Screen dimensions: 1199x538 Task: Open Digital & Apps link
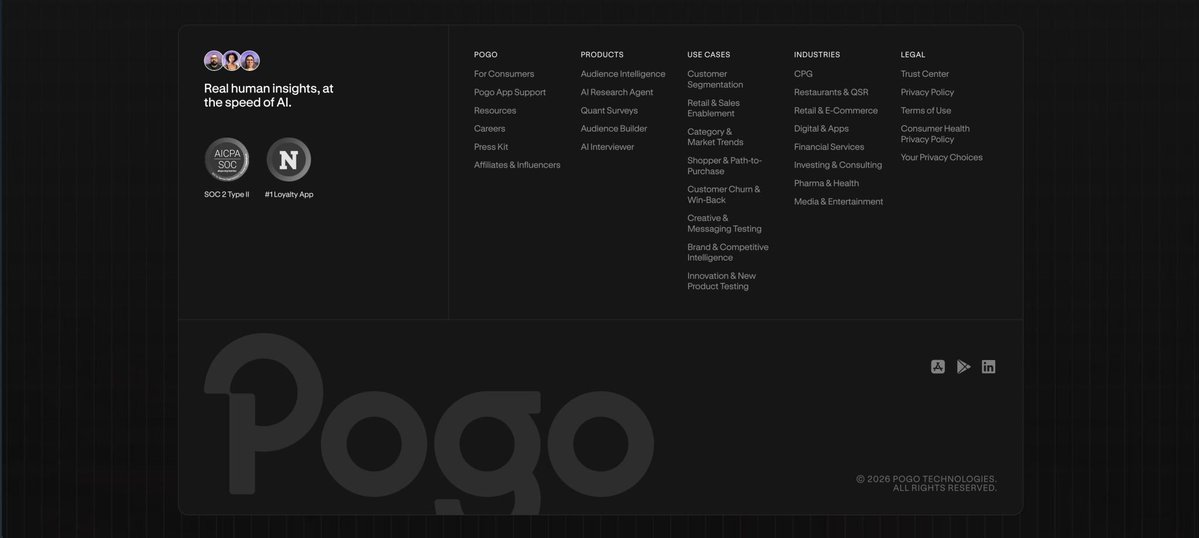coord(821,128)
